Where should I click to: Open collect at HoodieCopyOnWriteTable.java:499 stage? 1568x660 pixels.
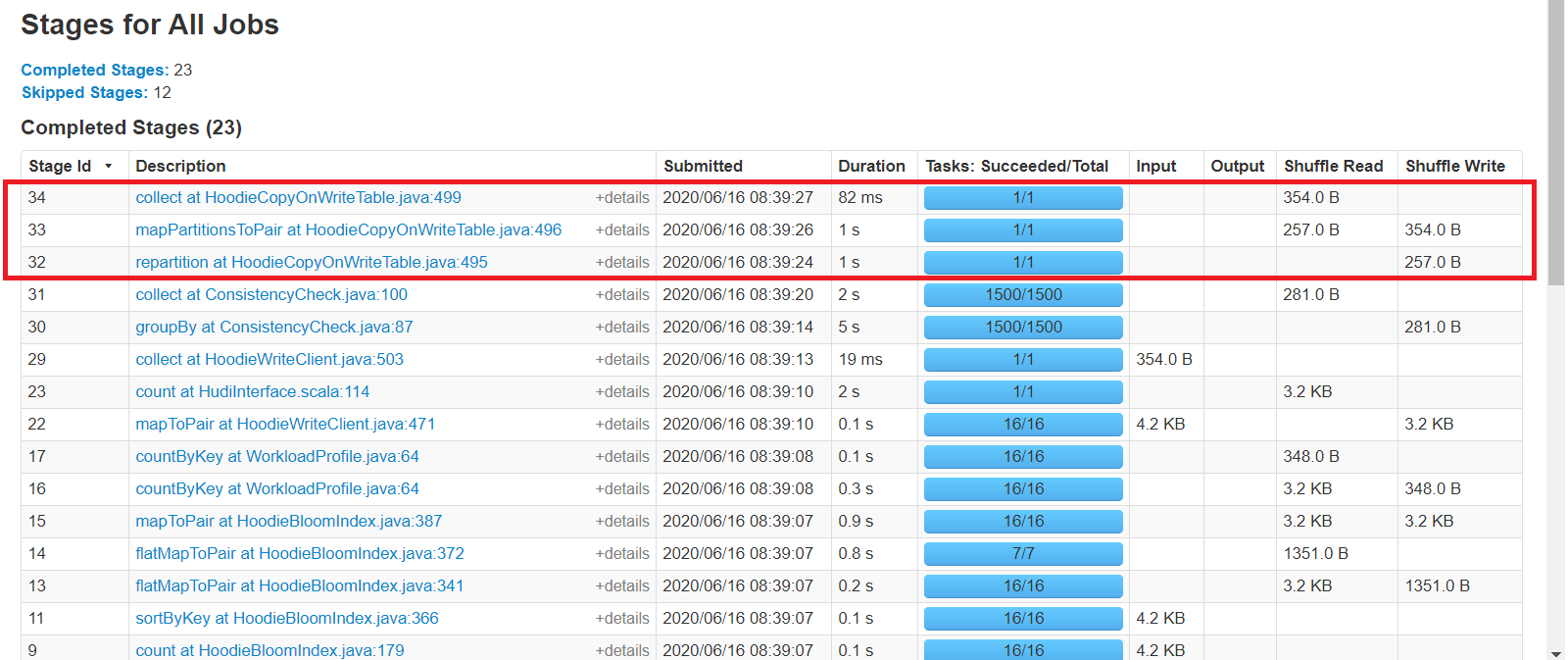pyautogui.click(x=298, y=197)
